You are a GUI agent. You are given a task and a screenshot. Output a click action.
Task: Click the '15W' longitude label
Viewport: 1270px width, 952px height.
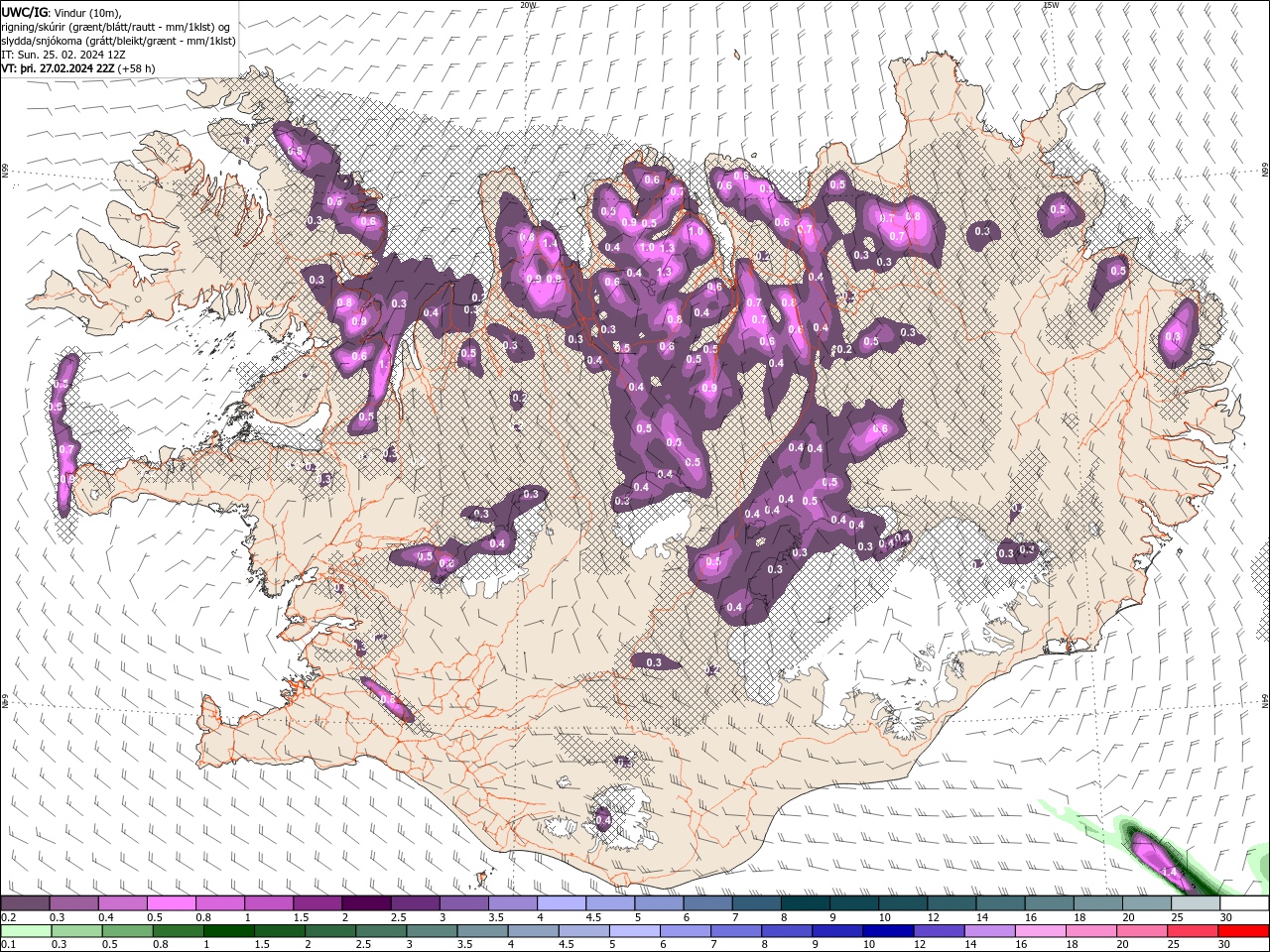click(x=1051, y=5)
